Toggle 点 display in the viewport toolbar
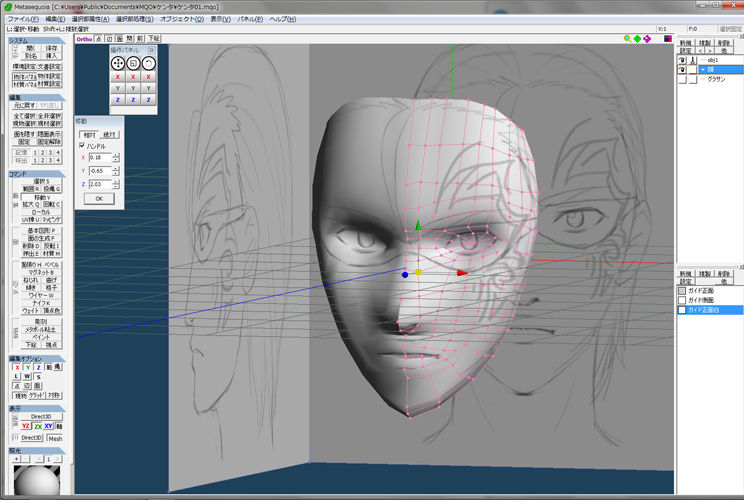The height and width of the screenshot is (500, 744). pos(99,39)
